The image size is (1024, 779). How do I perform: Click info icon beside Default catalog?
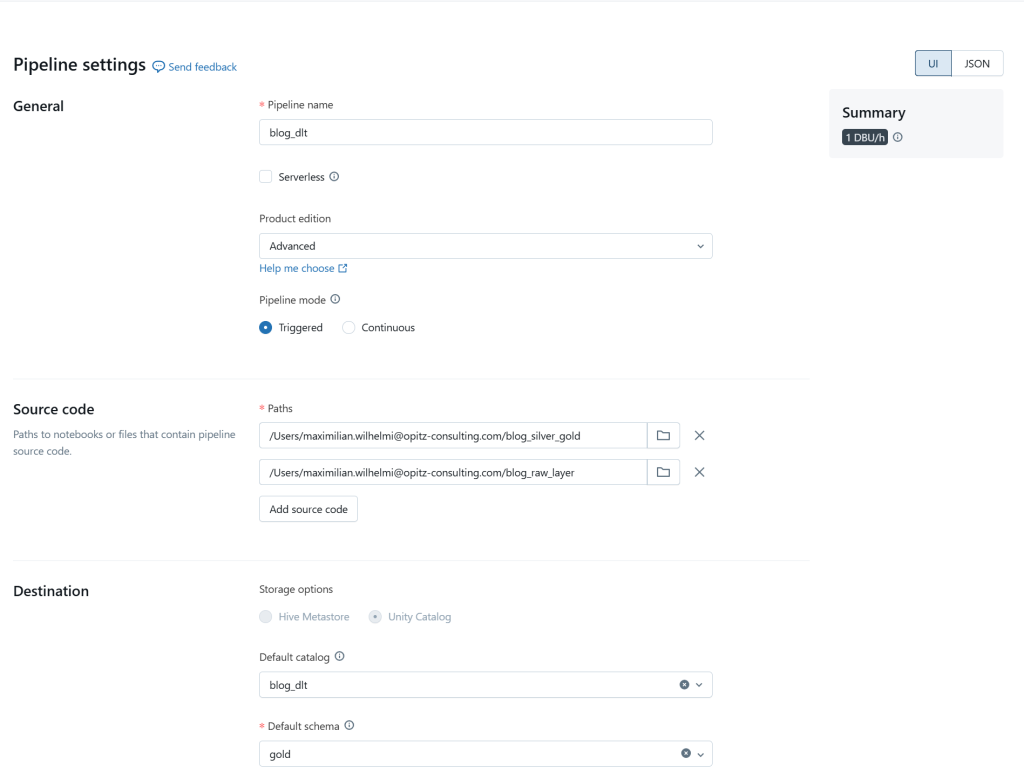pos(340,657)
